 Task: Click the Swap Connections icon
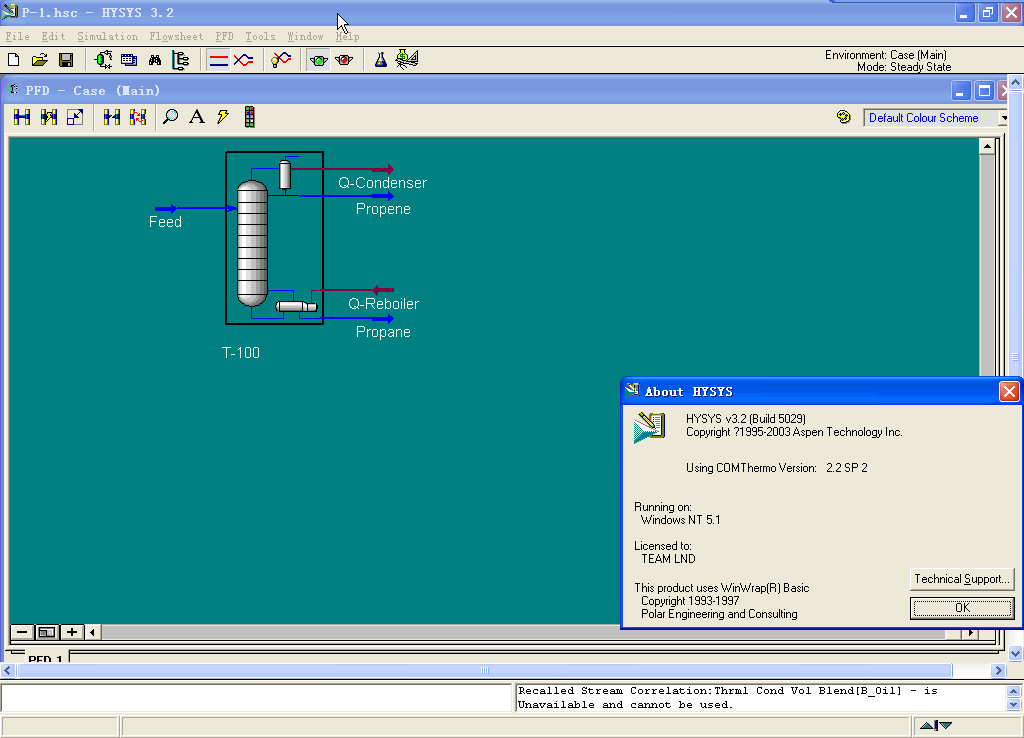138,117
